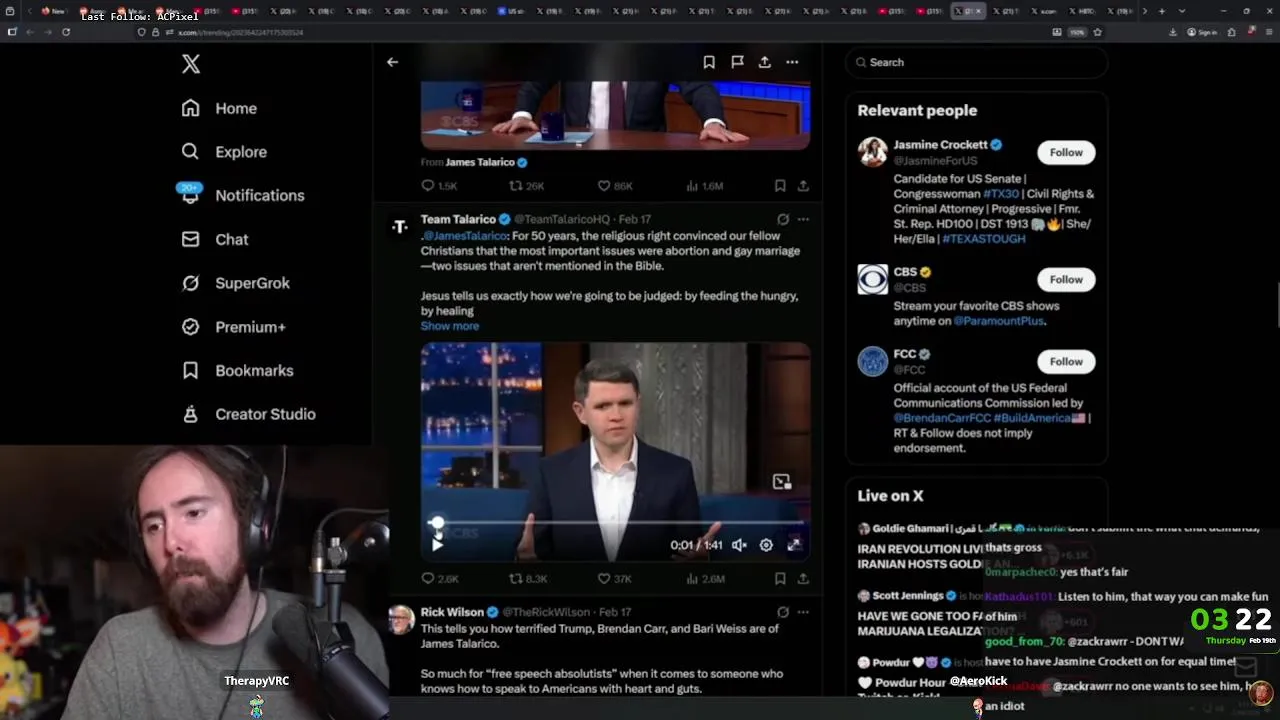1280x720 pixels.
Task: Bookmark the Team Talarico post
Action: (x=780, y=579)
